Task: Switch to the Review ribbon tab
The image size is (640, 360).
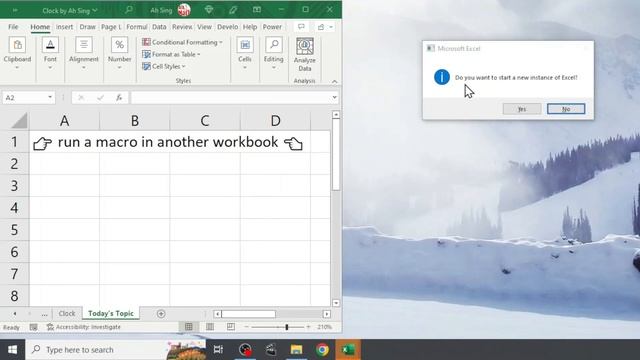Action: [x=182, y=27]
